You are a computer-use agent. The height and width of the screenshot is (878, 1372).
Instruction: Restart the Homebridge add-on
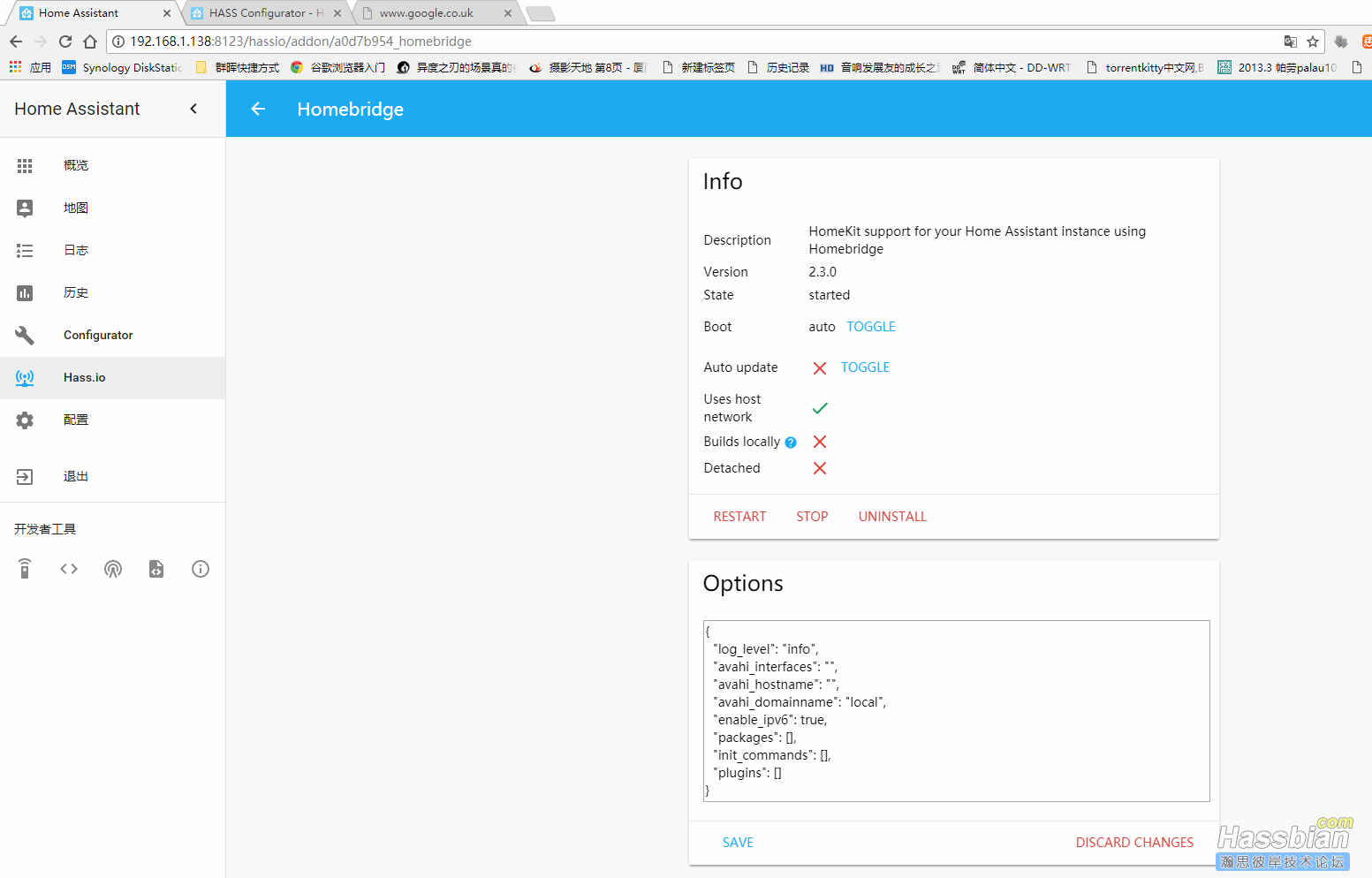pyautogui.click(x=739, y=517)
